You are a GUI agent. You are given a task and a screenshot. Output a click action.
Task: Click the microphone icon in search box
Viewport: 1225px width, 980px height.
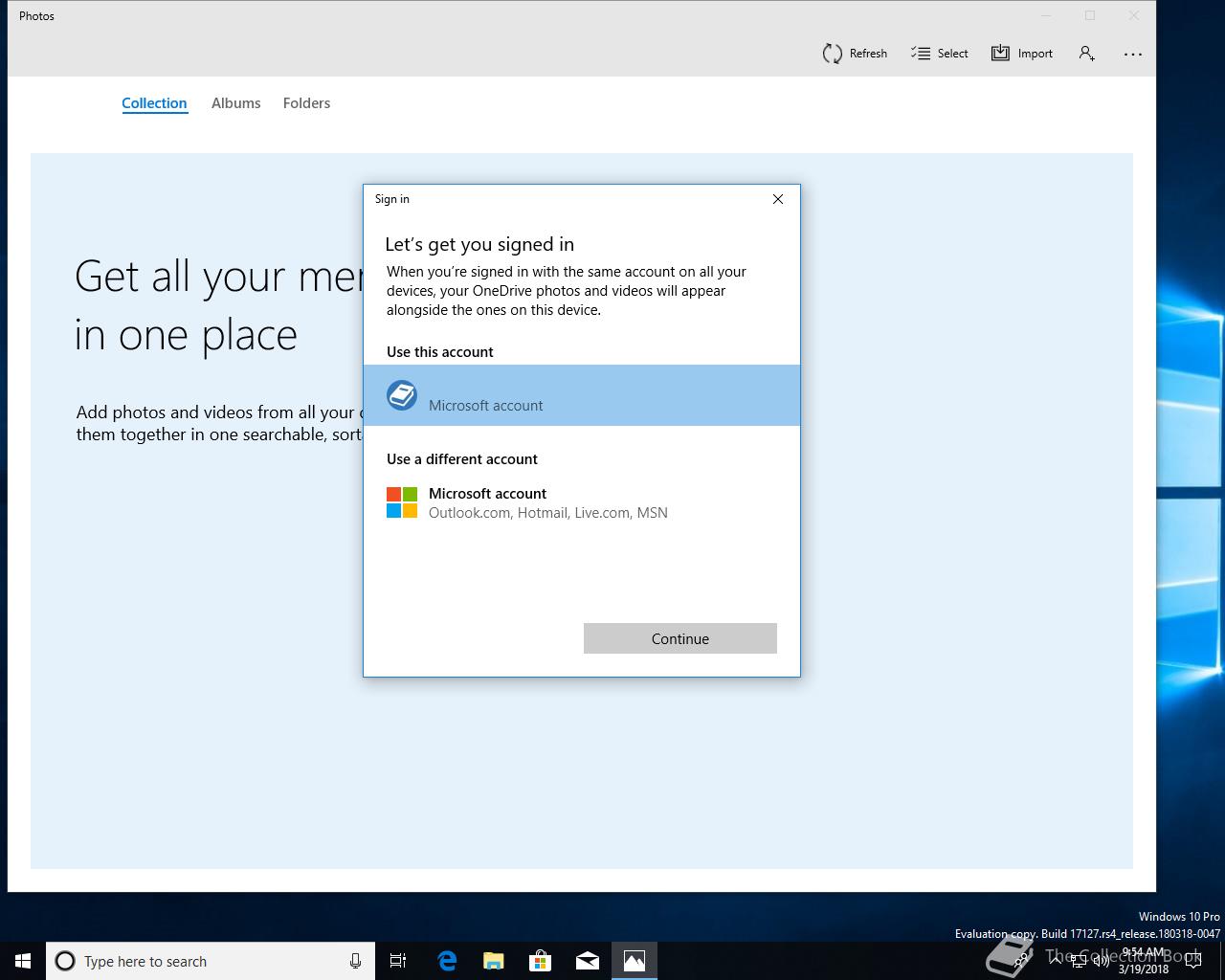click(355, 961)
